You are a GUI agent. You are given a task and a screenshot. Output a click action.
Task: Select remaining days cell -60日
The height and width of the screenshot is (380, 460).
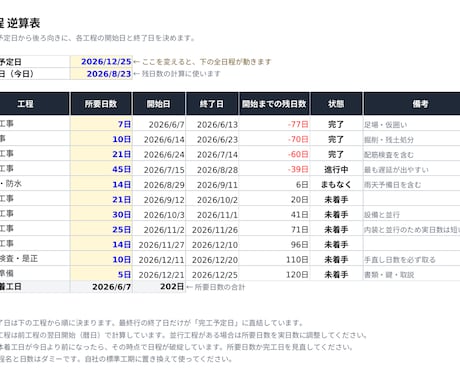click(275, 154)
